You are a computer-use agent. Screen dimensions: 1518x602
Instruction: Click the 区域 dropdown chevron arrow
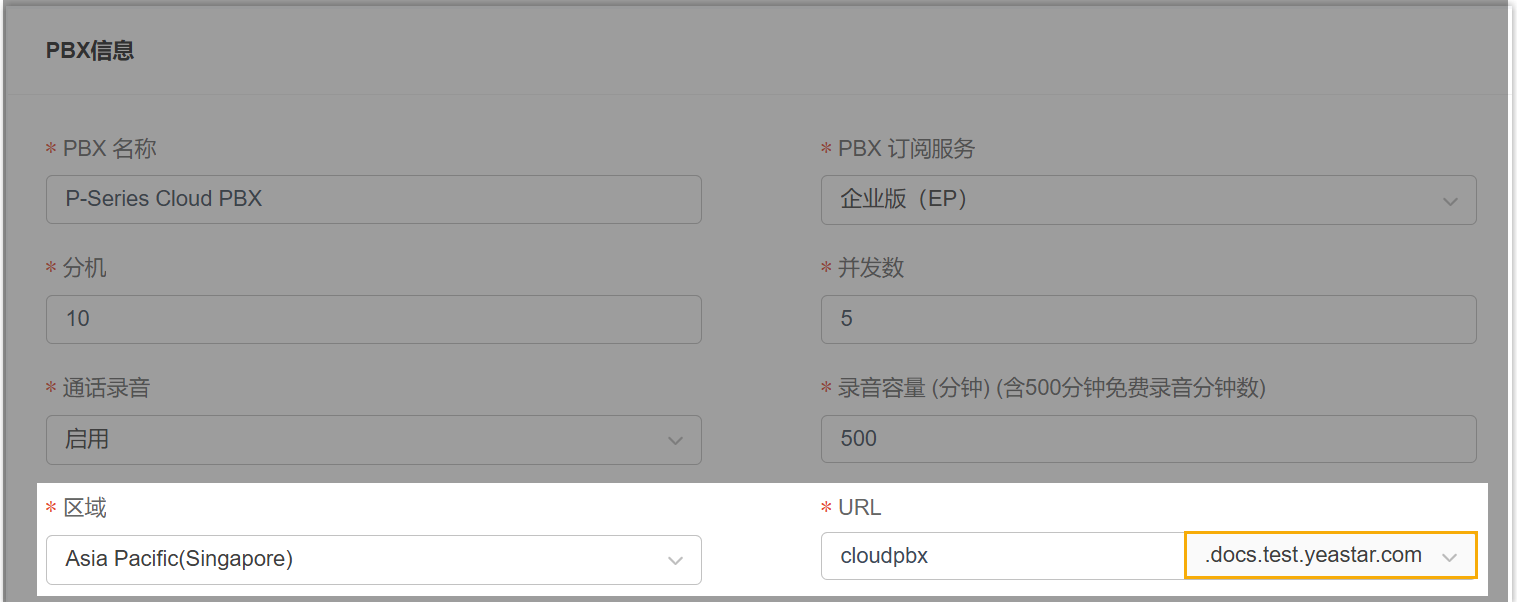[x=675, y=561]
